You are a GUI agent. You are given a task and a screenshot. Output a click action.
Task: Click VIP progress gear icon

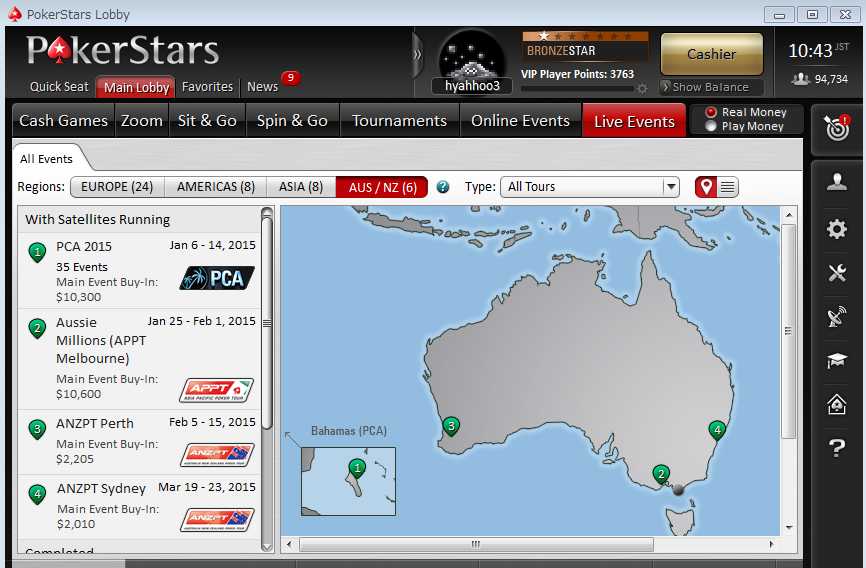642,88
